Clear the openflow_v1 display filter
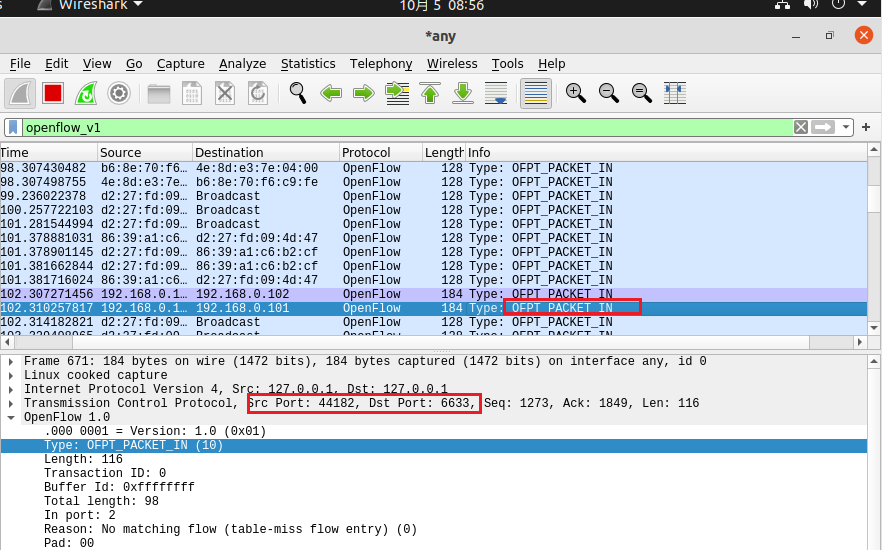Screen dimensions: 882x550 [801, 127]
